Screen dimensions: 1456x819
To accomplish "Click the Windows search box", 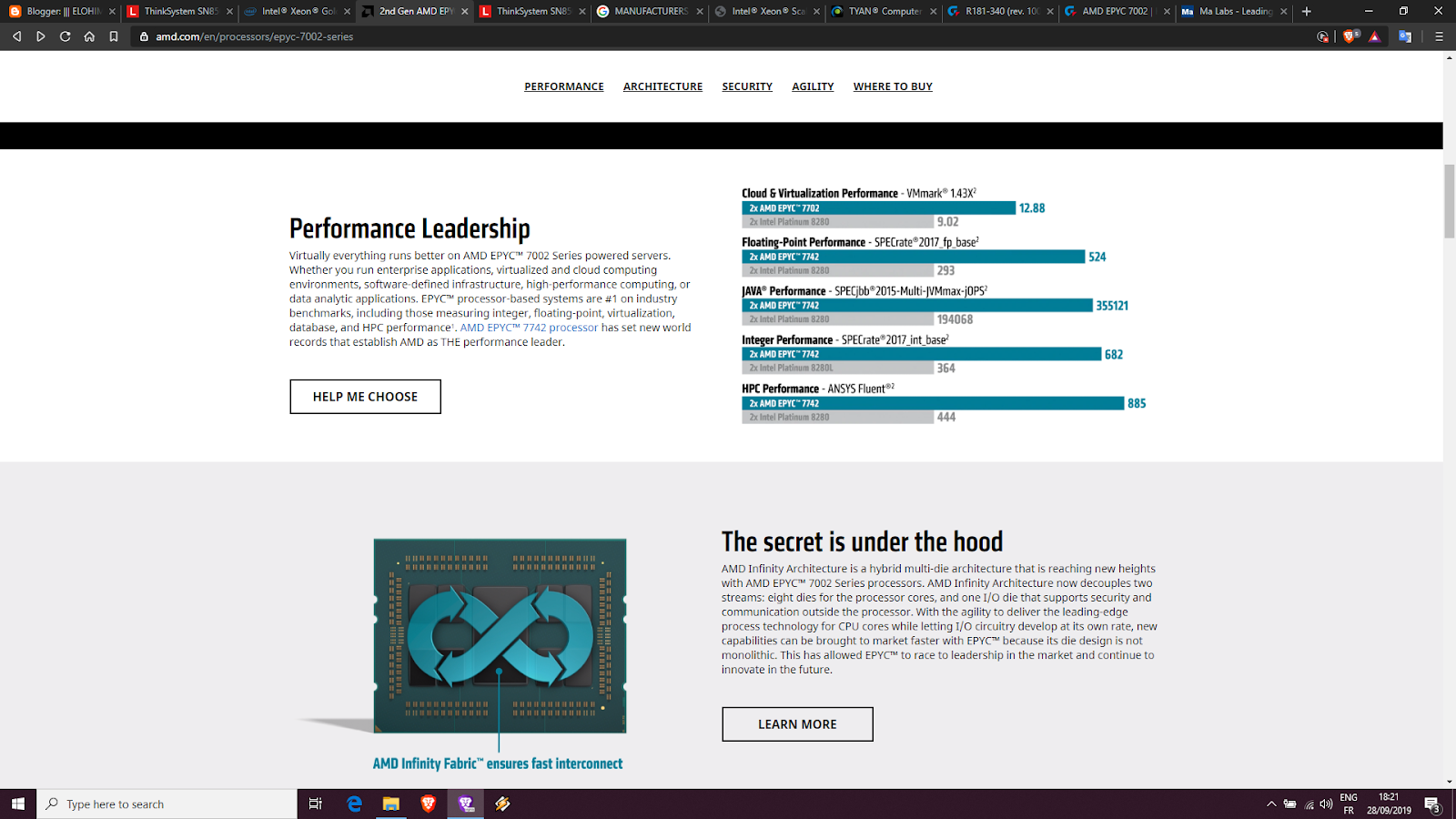I will coord(167,804).
